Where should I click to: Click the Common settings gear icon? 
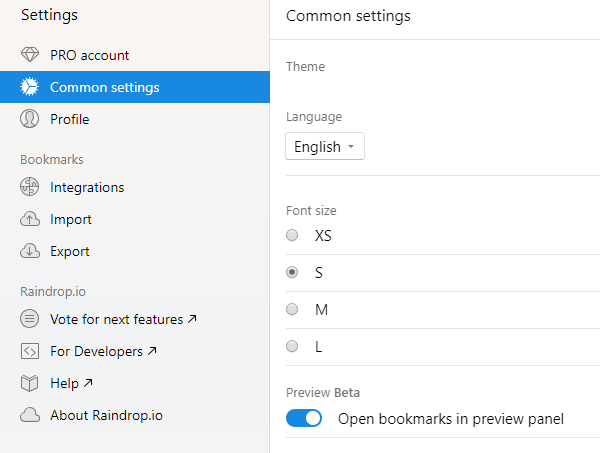click(x=29, y=86)
